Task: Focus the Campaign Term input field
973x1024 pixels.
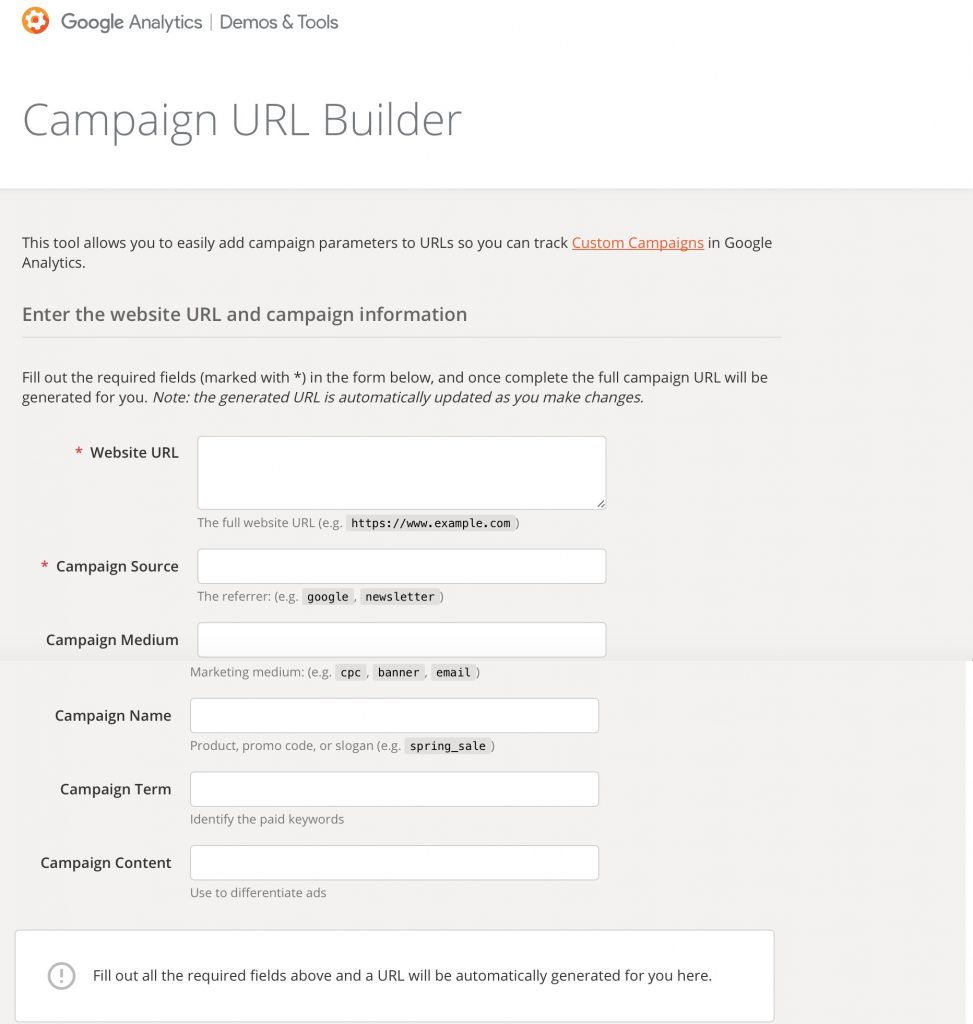Action: tap(394, 789)
